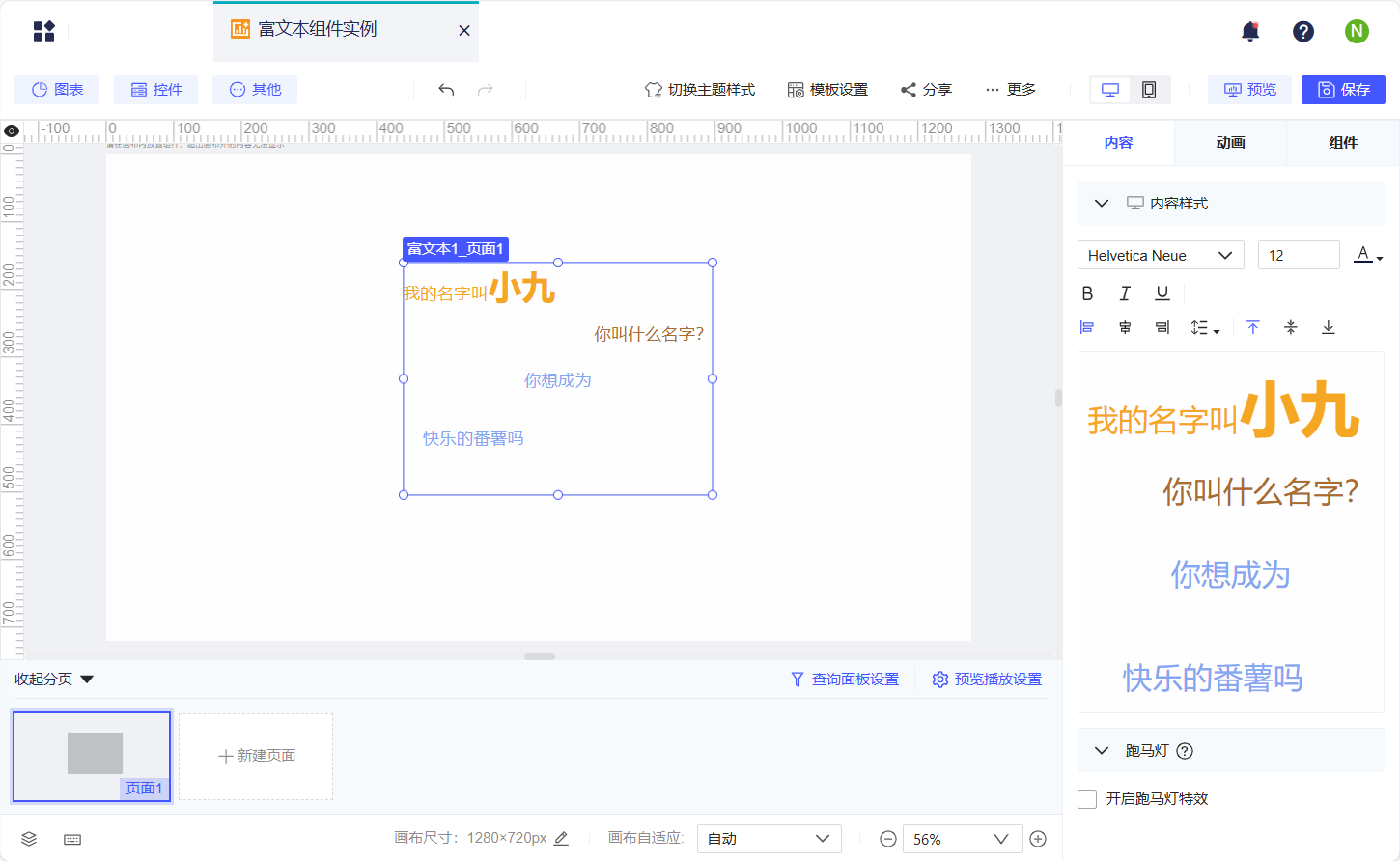Open the 56% zoom level dropdown

[963, 839]
